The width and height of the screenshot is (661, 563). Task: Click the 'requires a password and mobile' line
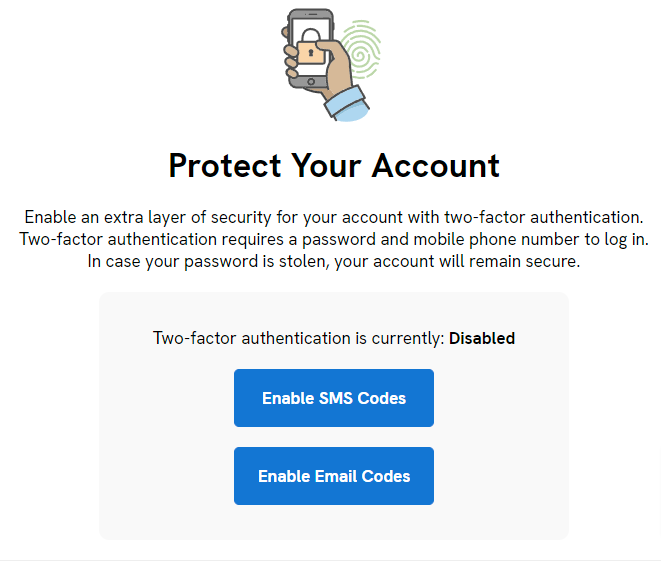333,240
